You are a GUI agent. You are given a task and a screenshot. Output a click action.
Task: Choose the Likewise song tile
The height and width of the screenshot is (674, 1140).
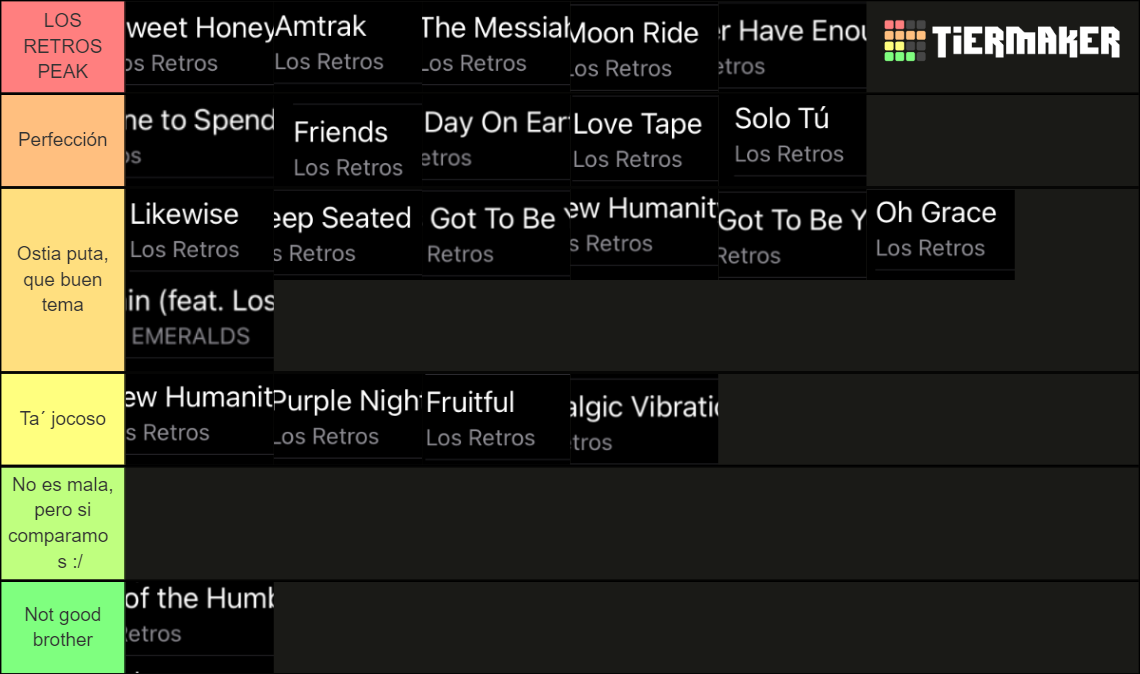(199, 232)
